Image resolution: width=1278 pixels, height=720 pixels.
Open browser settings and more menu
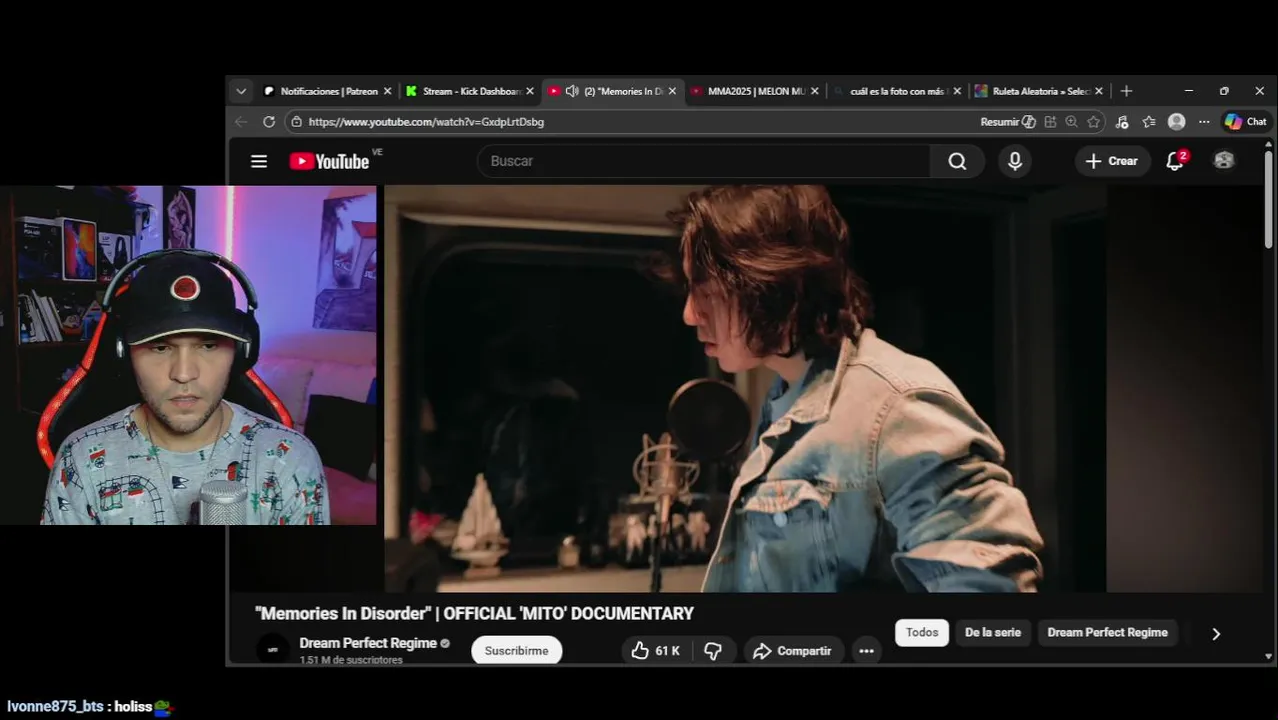coord(1204,121)
